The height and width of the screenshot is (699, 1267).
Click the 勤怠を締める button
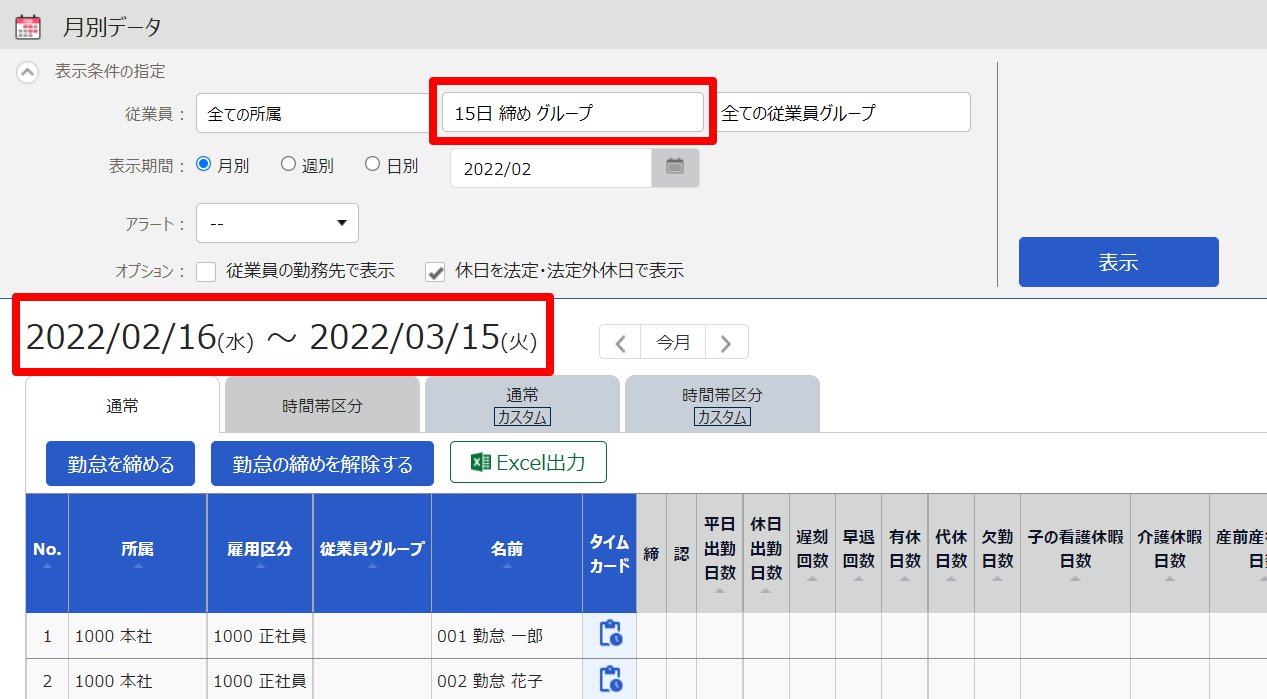click(x=120, y=464)
